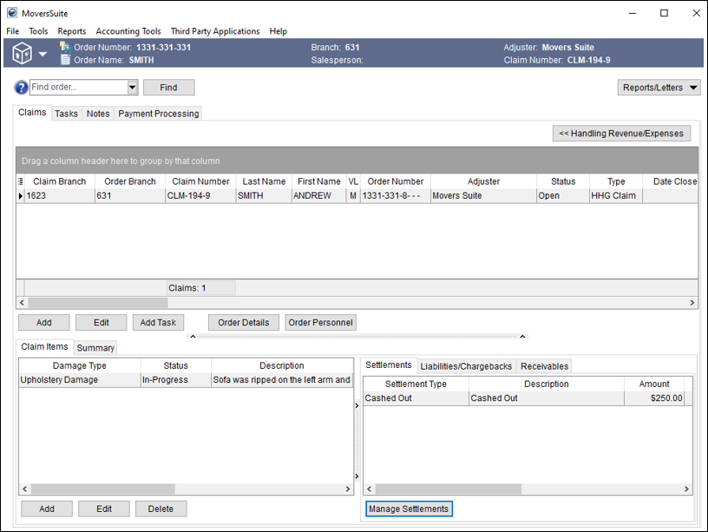
Task: Click the Handling Revenue/Expenses button
Action: [x=621, y=133]
